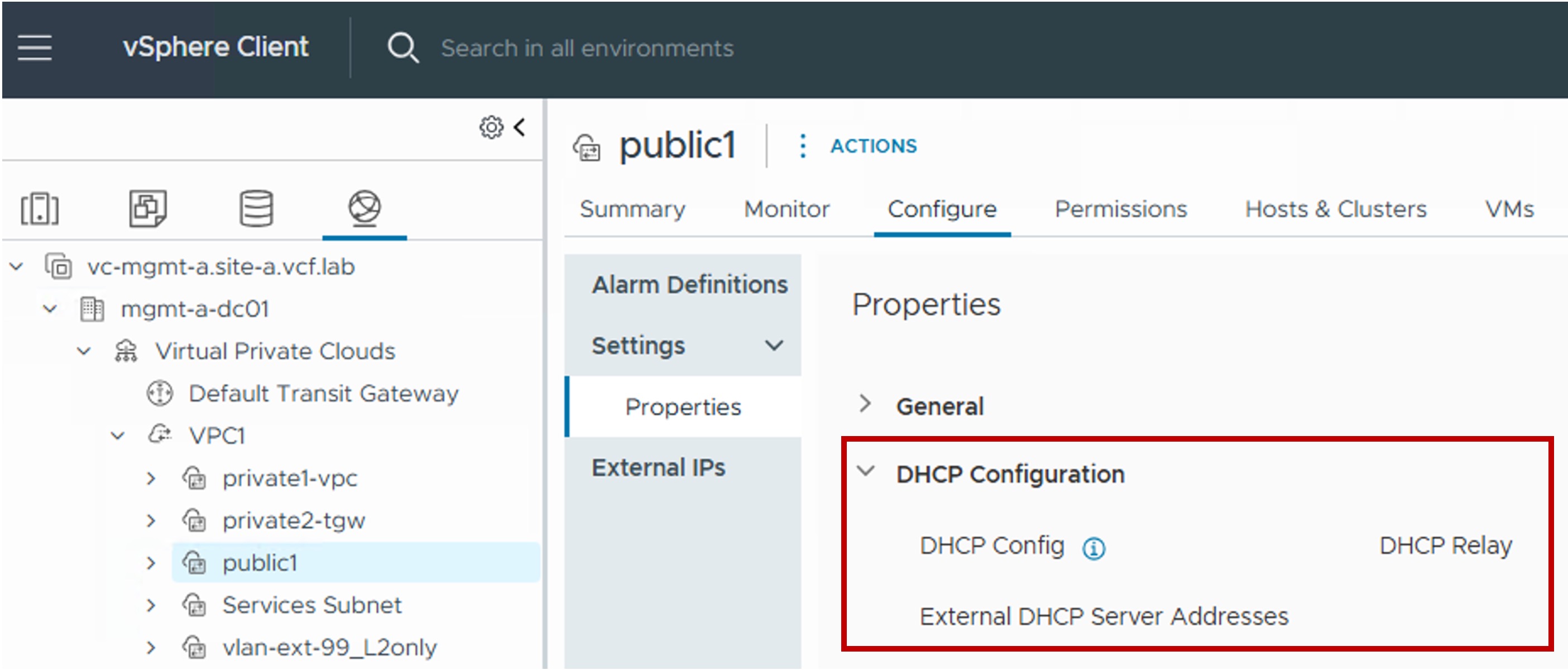This screenshot has width=1568, height=670.
Task: Switch to Hosts and Clusters inventory view
Action: tap(40, 209)
